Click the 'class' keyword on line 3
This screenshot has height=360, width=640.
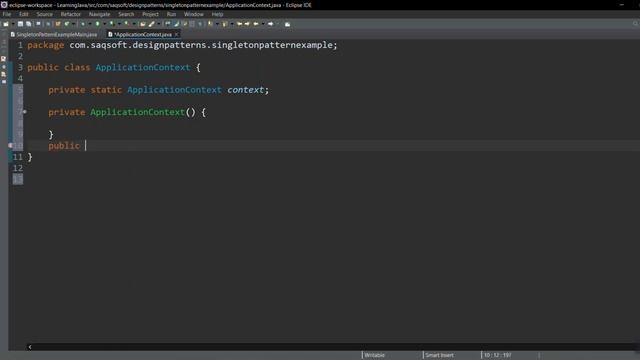77,67
